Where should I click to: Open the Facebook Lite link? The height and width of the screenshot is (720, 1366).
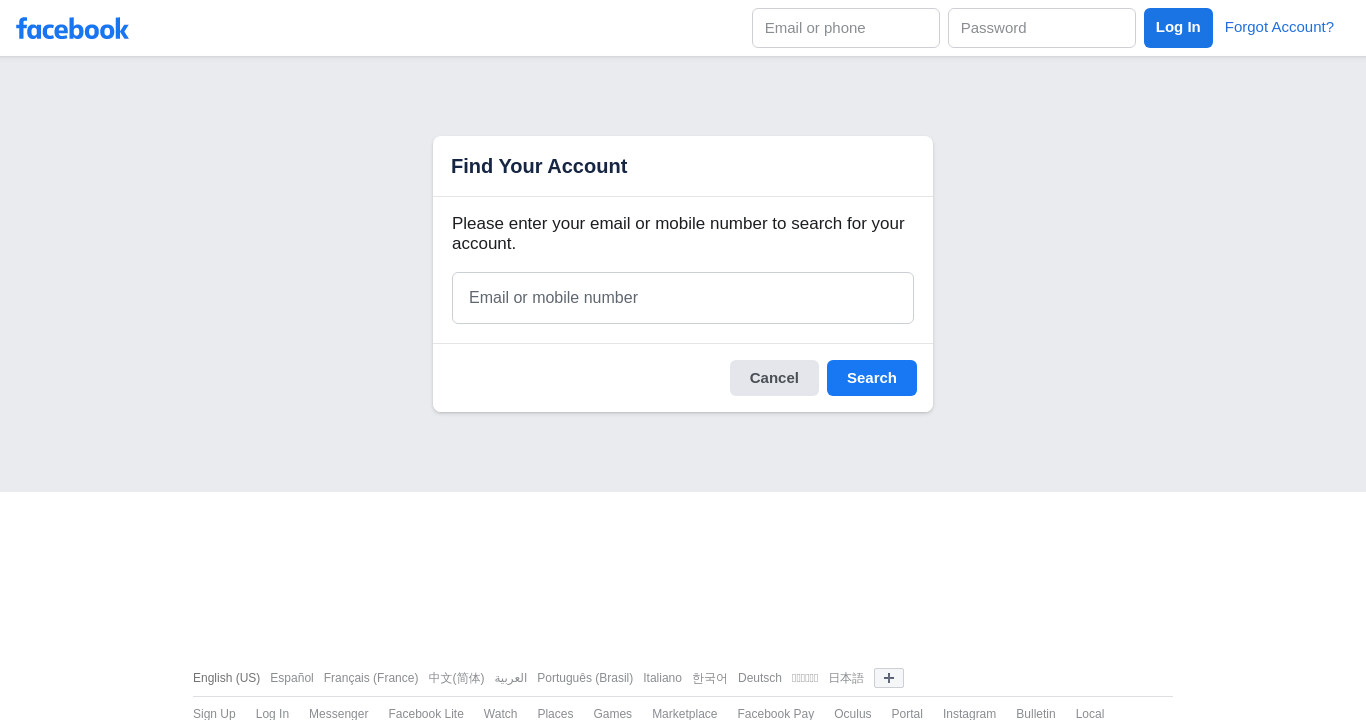(426, 714)
